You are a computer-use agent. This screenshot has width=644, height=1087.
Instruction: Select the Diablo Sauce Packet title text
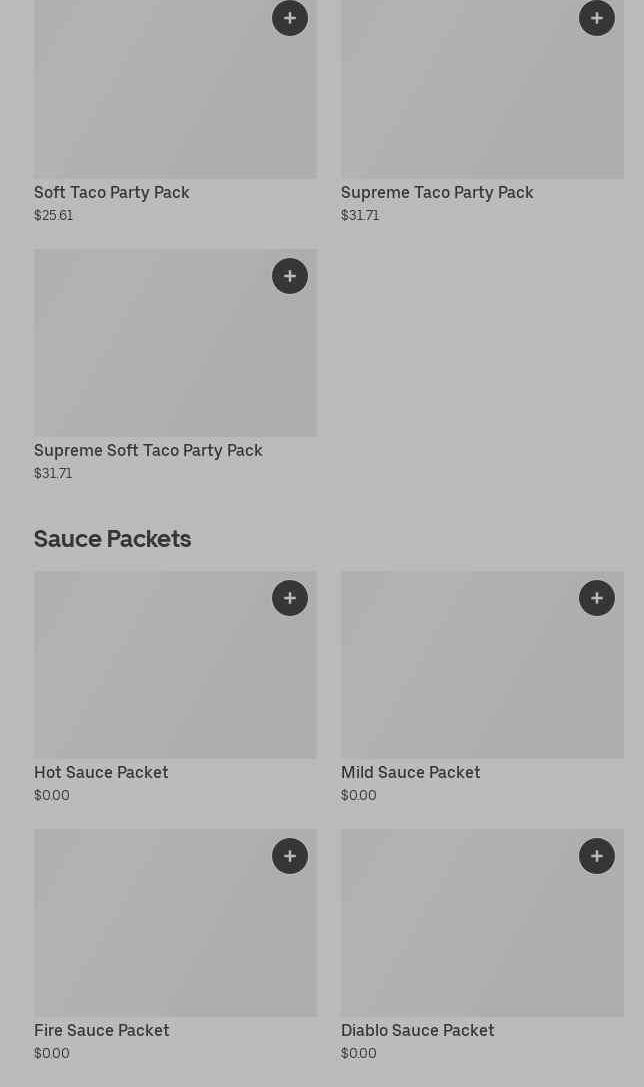tap(417, 1030)
